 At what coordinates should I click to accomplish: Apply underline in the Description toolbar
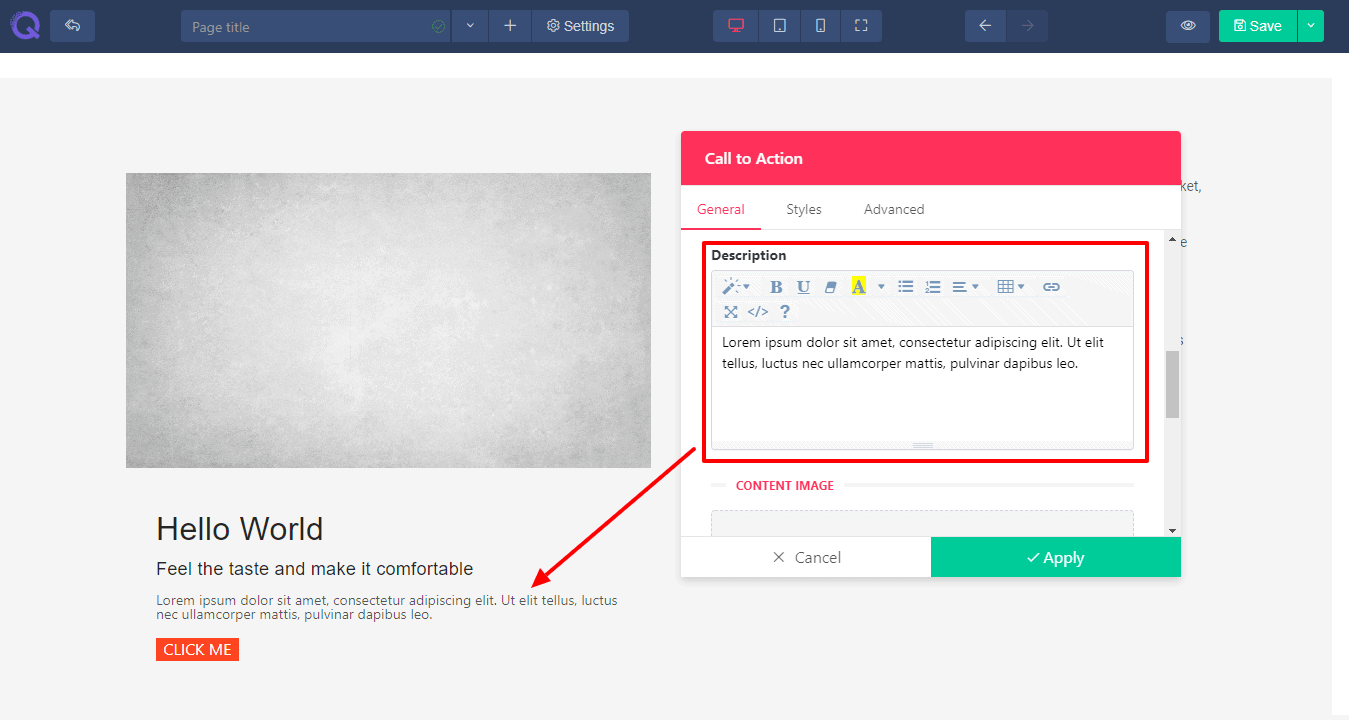coord(803,287)
